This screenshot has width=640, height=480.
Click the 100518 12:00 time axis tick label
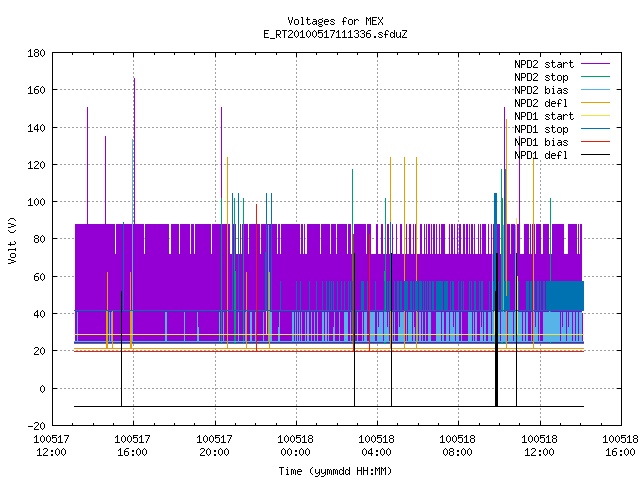pos(539,446)
